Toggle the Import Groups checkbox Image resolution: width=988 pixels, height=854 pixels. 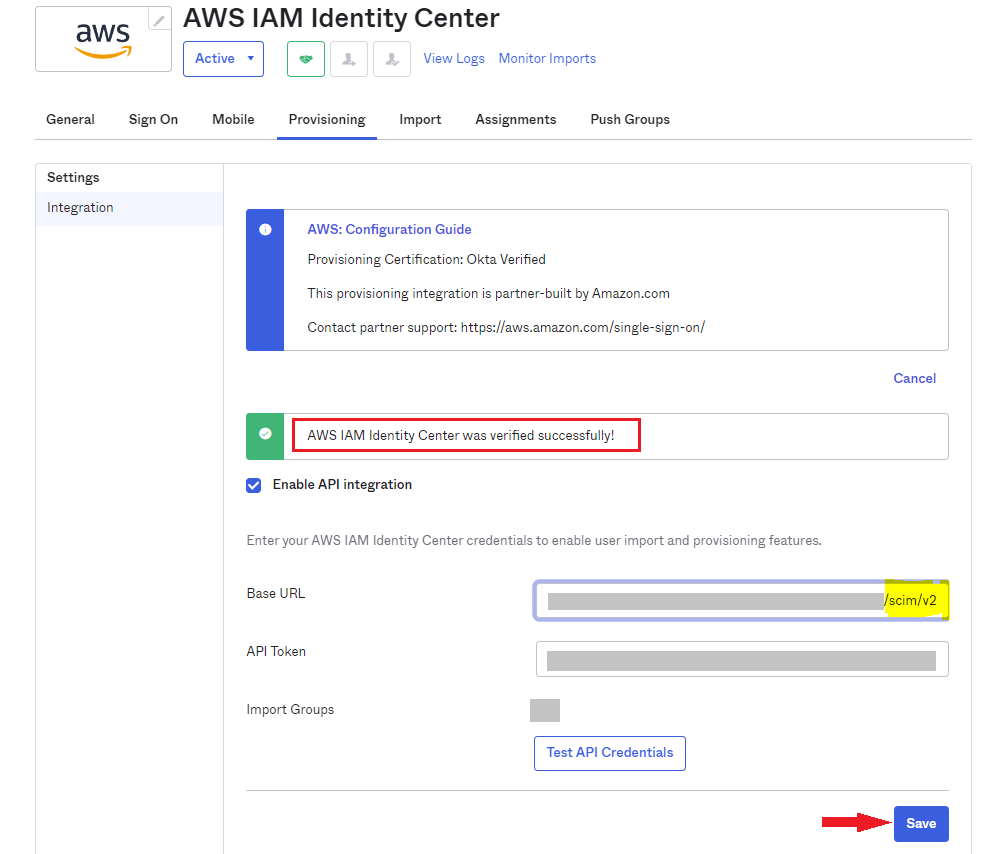544,710
